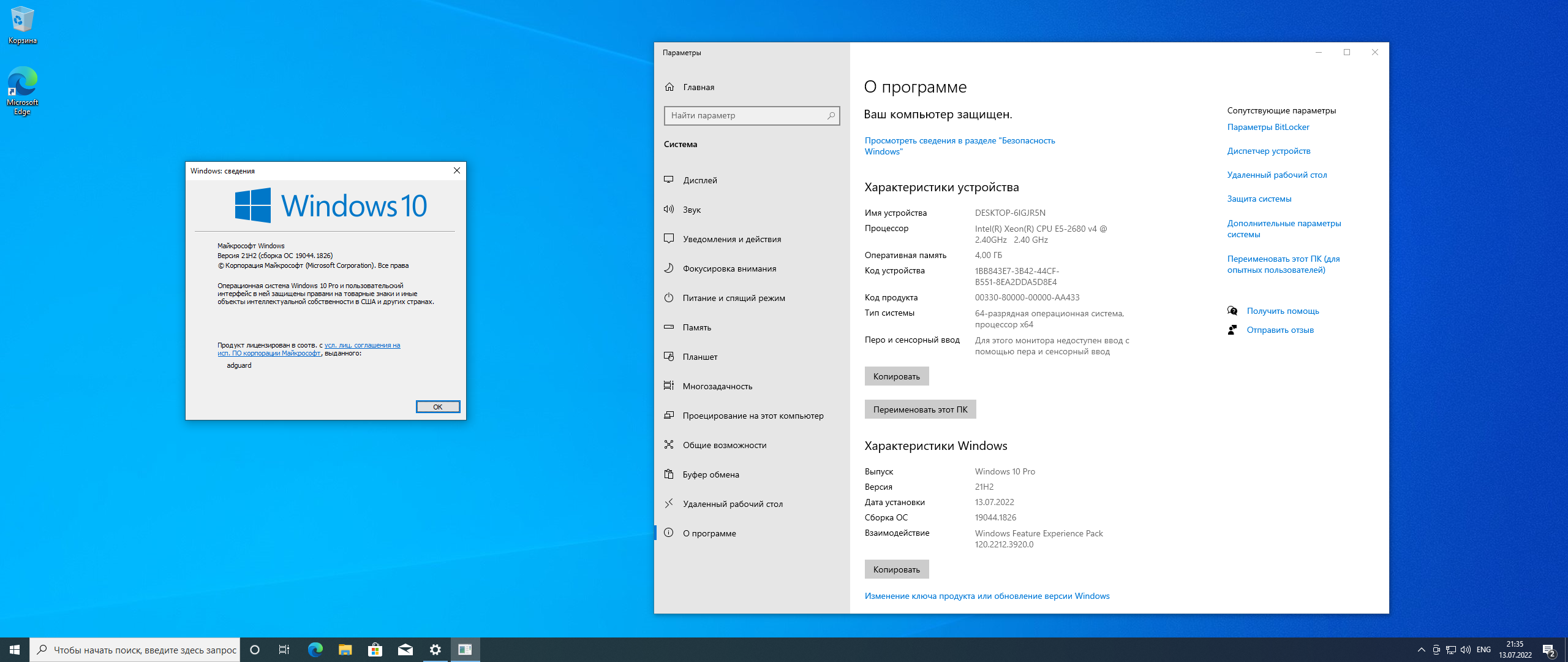Open the Display settings sidebar icon
Image resolution: width=1568 pixels, height=662 pixels.
click(669, 180)
